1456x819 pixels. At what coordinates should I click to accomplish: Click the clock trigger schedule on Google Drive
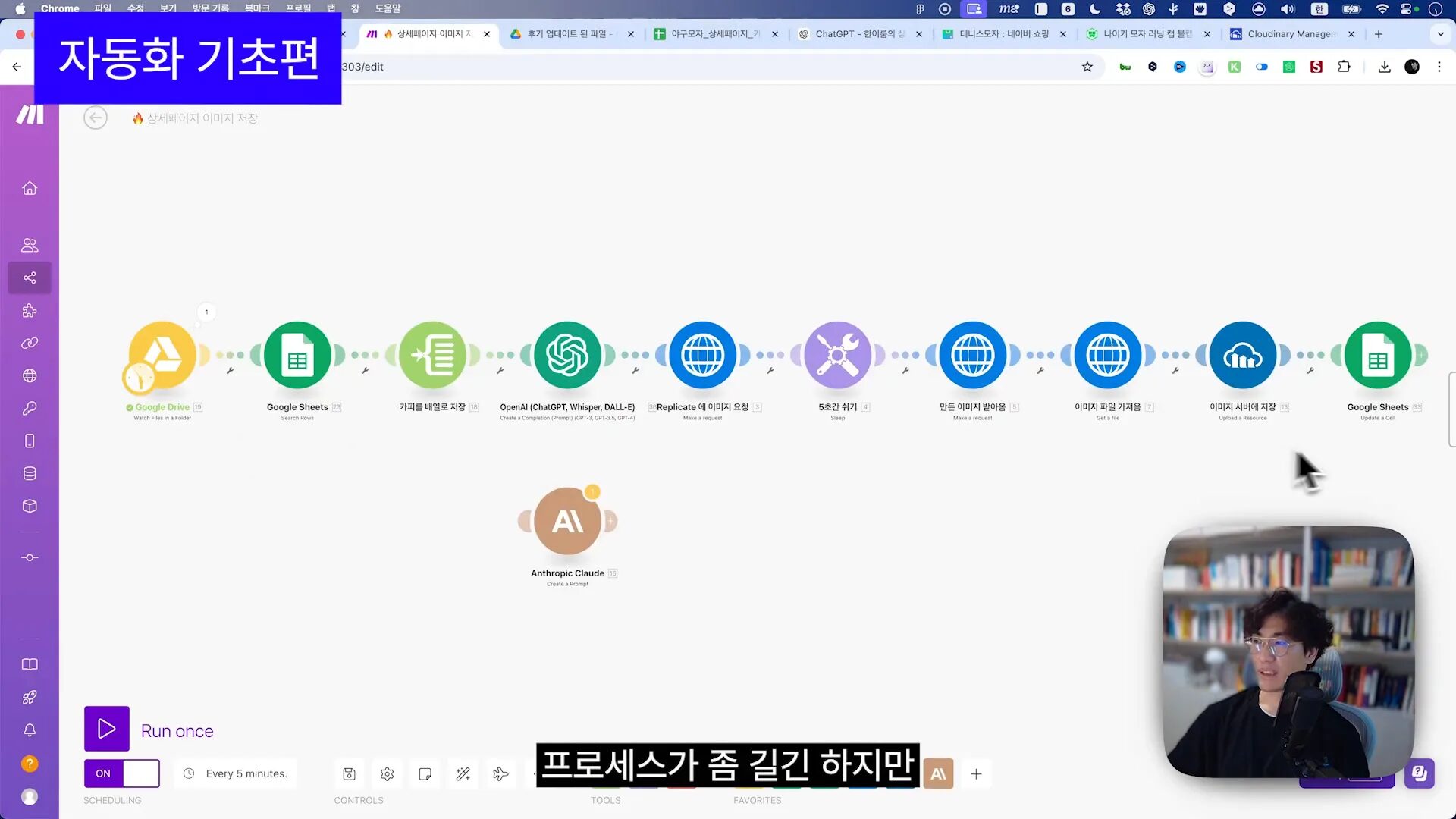140,378
